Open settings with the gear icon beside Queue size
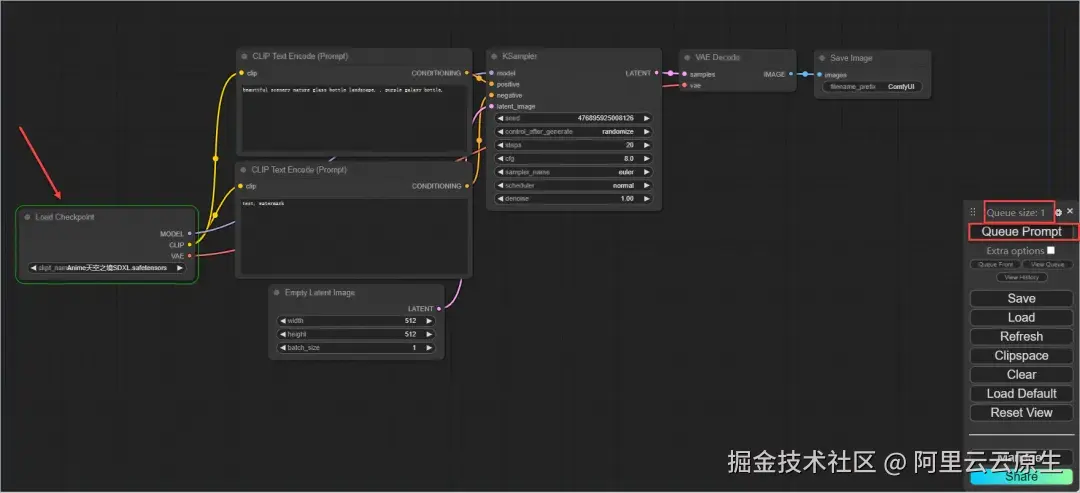Viewport: 1080px width, 493px height. pyautogui.click(x=1059, y=213)
